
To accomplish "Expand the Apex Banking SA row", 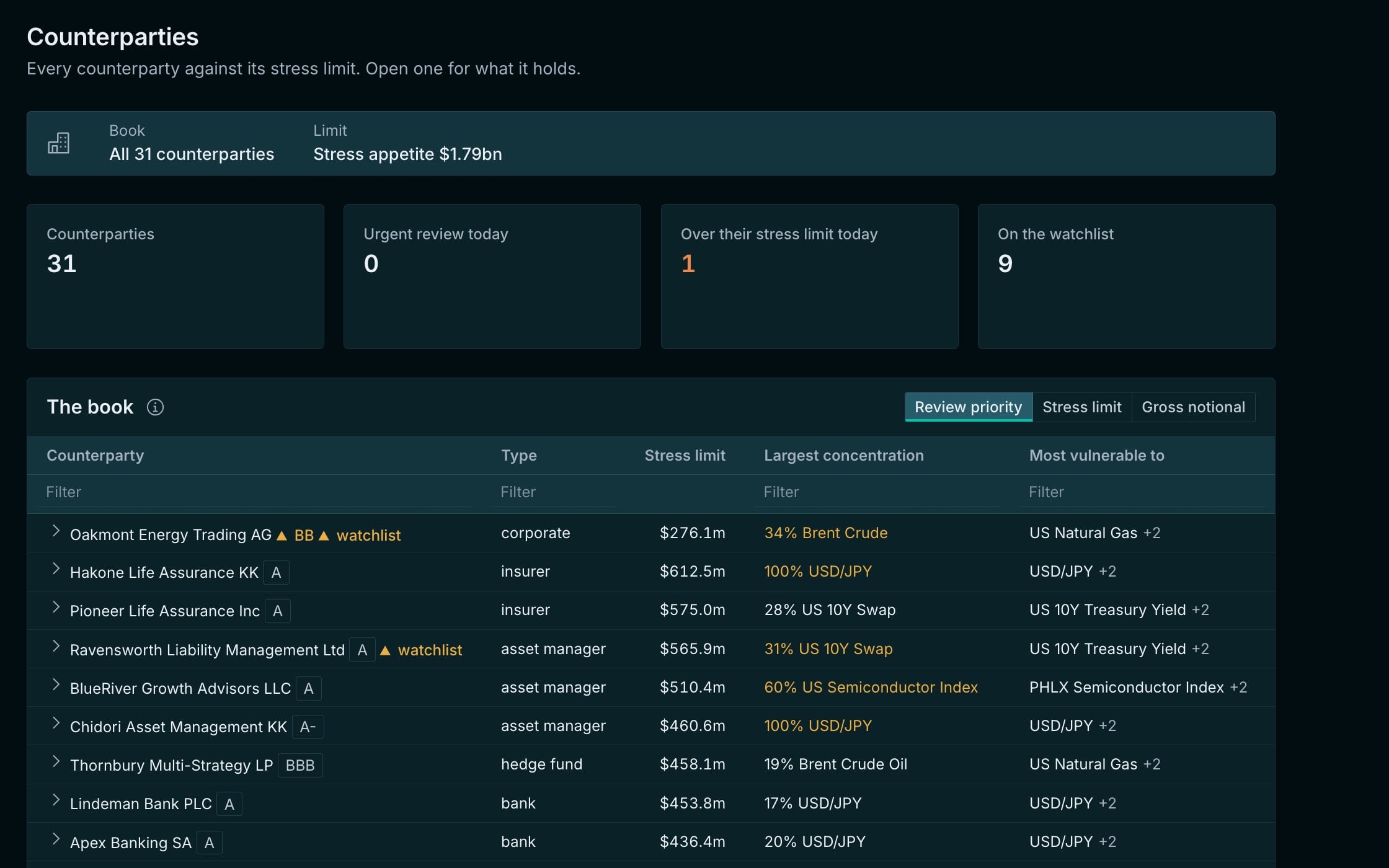I will [56, 839].
